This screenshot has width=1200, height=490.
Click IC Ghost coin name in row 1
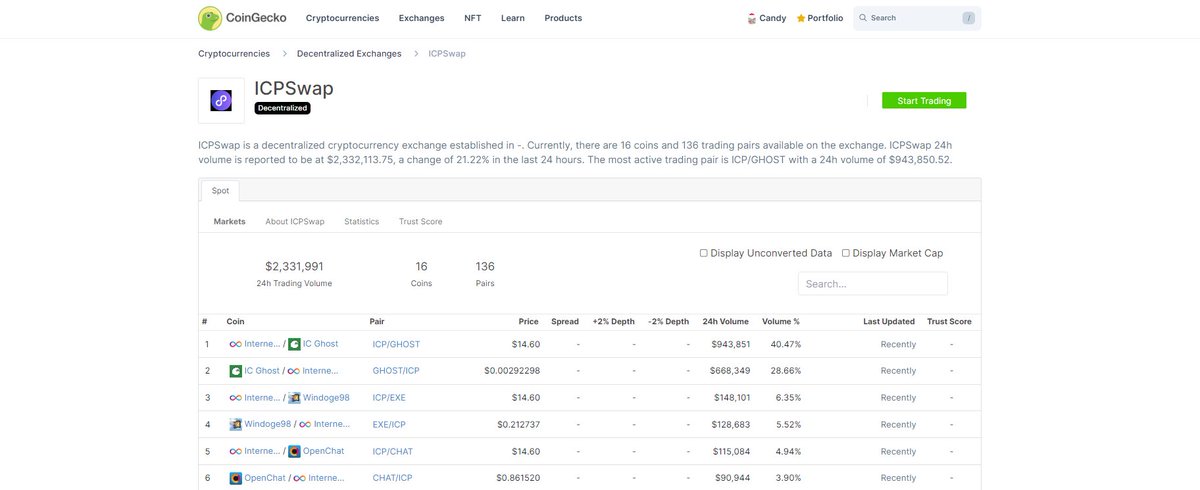tap(321, 344)
